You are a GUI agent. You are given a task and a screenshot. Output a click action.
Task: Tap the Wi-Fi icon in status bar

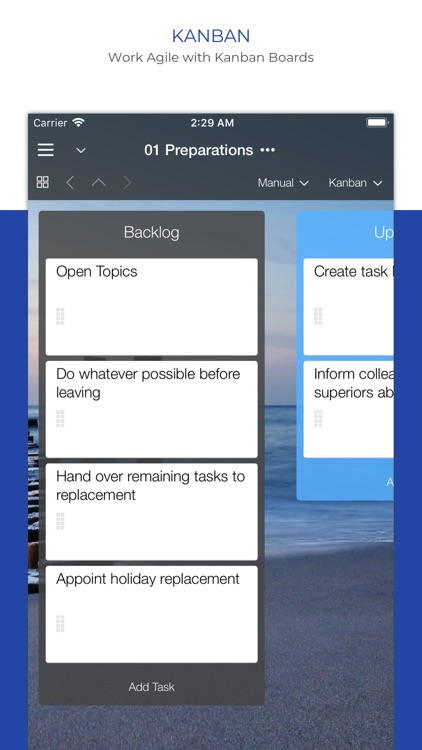(78, 122)
